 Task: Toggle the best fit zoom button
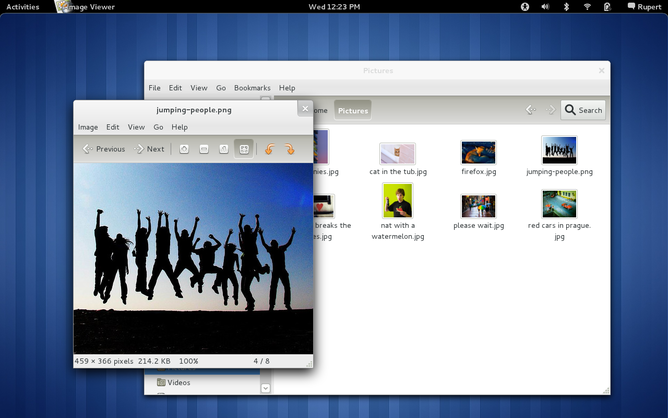point(243,149)
